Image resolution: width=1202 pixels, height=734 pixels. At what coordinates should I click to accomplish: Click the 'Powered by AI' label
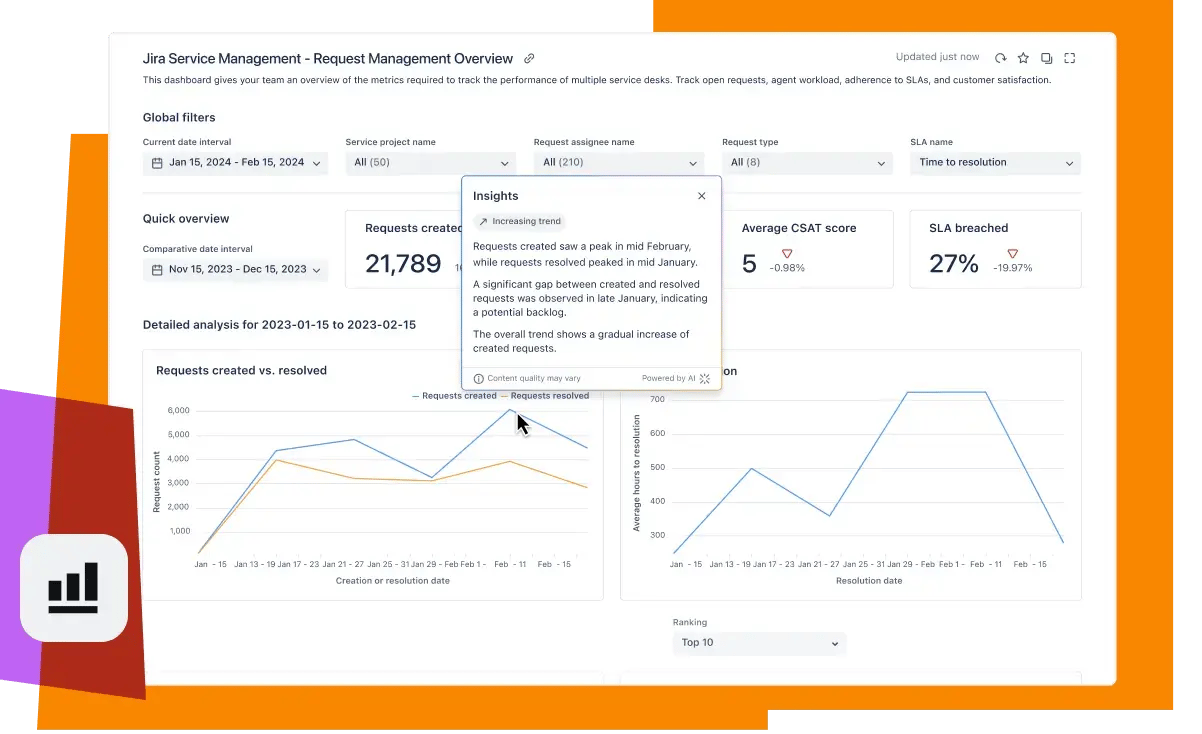[x=669, y=379]
